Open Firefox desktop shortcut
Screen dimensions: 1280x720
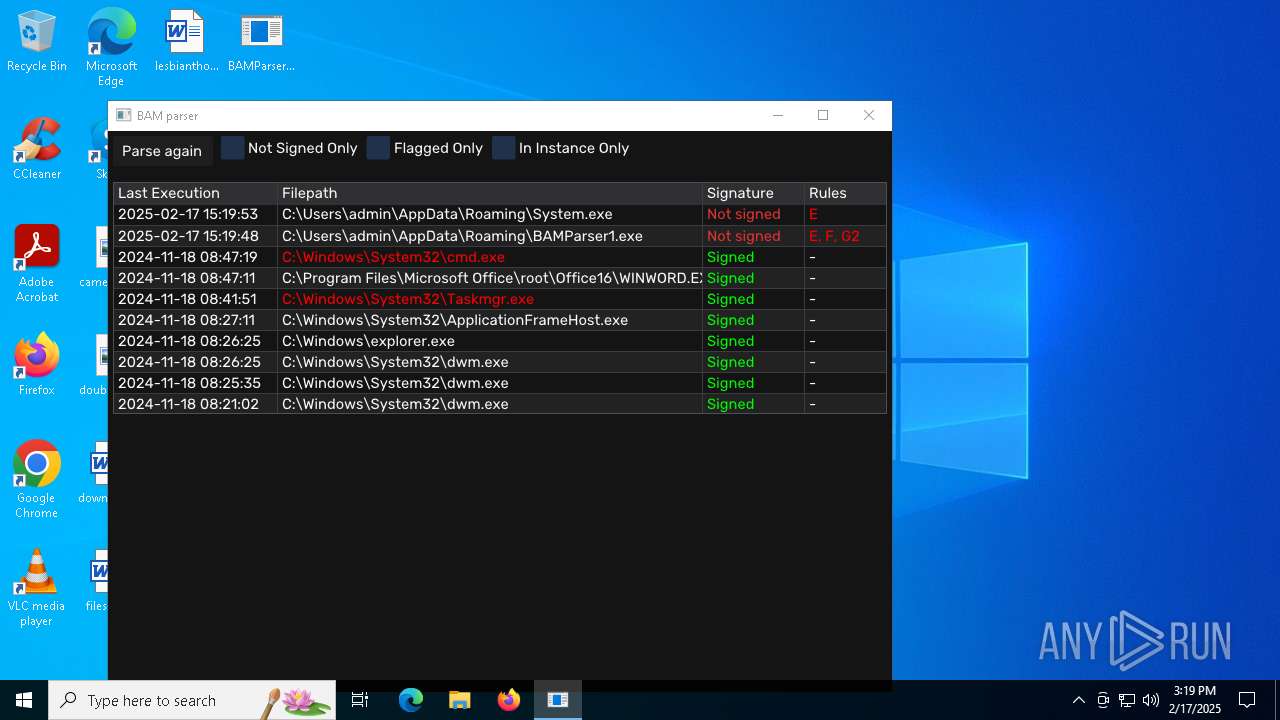pyautogui.click(x=37, y=365)
